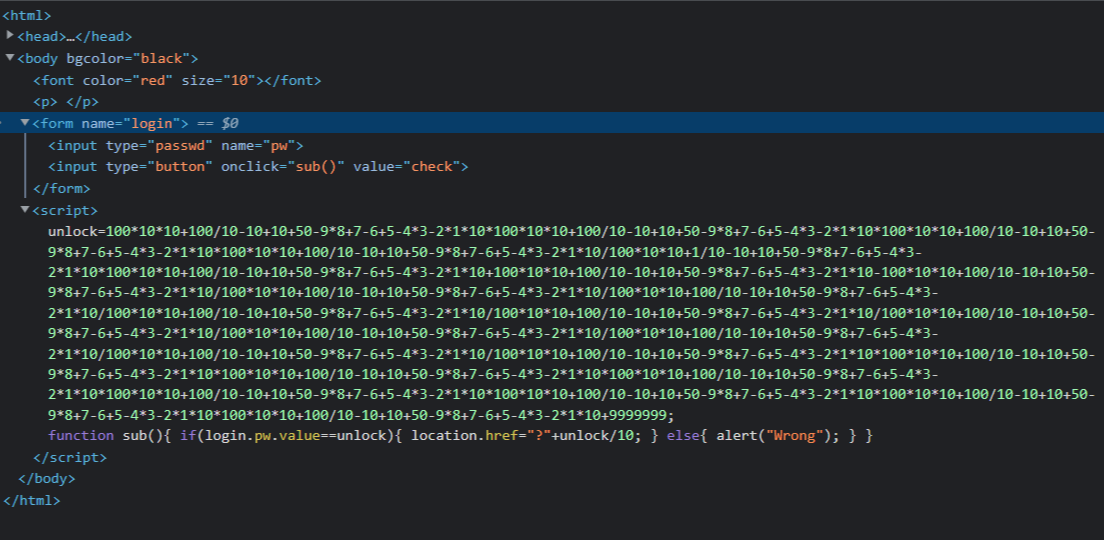Click the location.href assignment text

[528, 436]
